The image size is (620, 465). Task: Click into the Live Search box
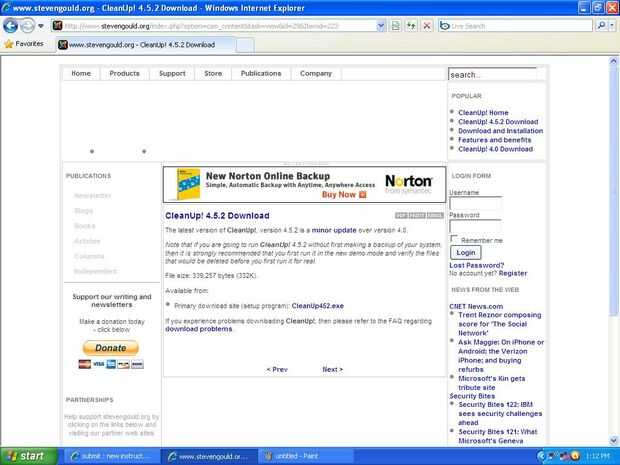point(515,26)
